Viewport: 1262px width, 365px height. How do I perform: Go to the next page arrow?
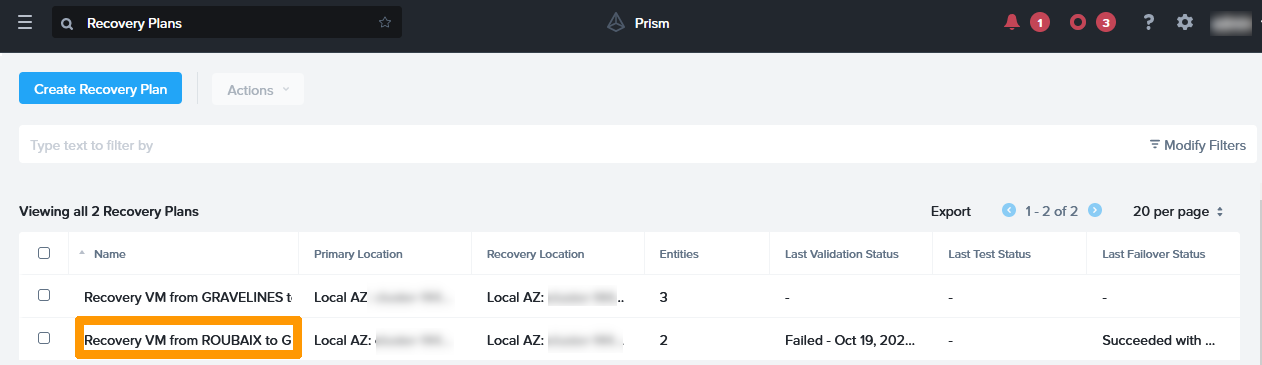tap(1095, 210)
